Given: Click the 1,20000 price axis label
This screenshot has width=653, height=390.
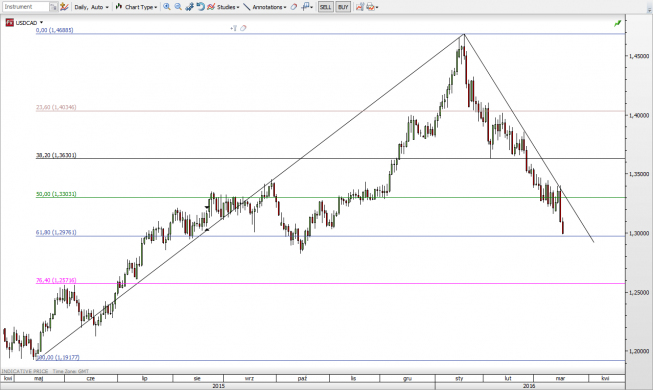Looking at the screenshot, I should pyautogui.click(x=639, y=351).
